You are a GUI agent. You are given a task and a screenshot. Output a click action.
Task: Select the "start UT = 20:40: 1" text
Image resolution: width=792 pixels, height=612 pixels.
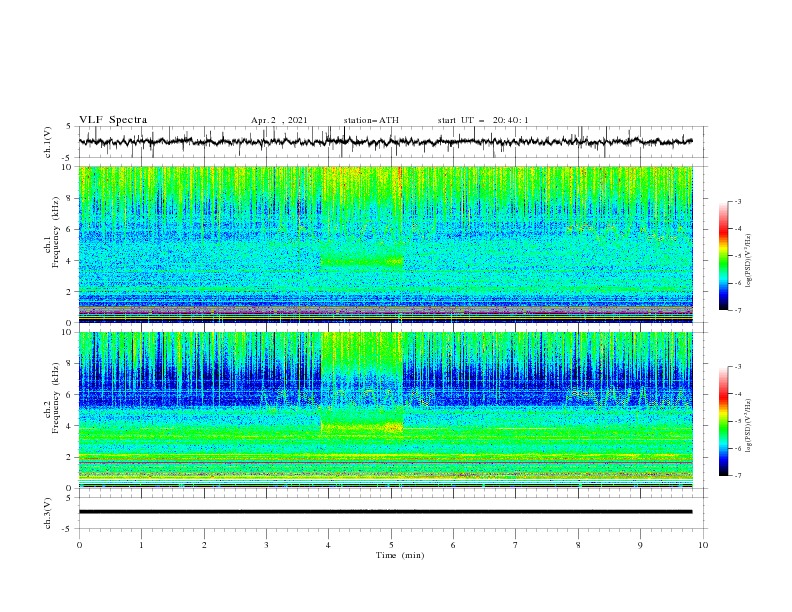point(483,120)
